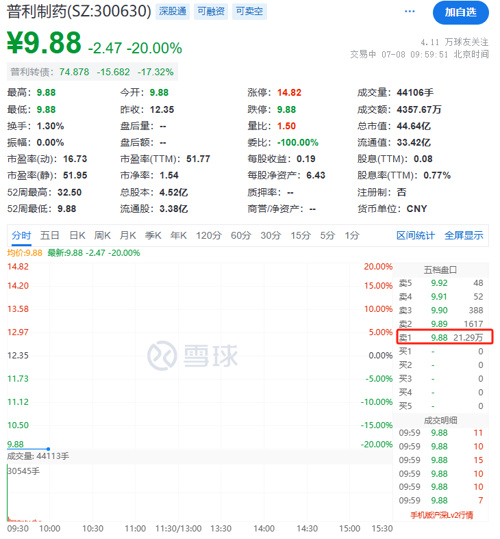Open the three-dot more options menu
This screenshot has width=500, height=539.
pyautogui.click(x=409, y=12)
